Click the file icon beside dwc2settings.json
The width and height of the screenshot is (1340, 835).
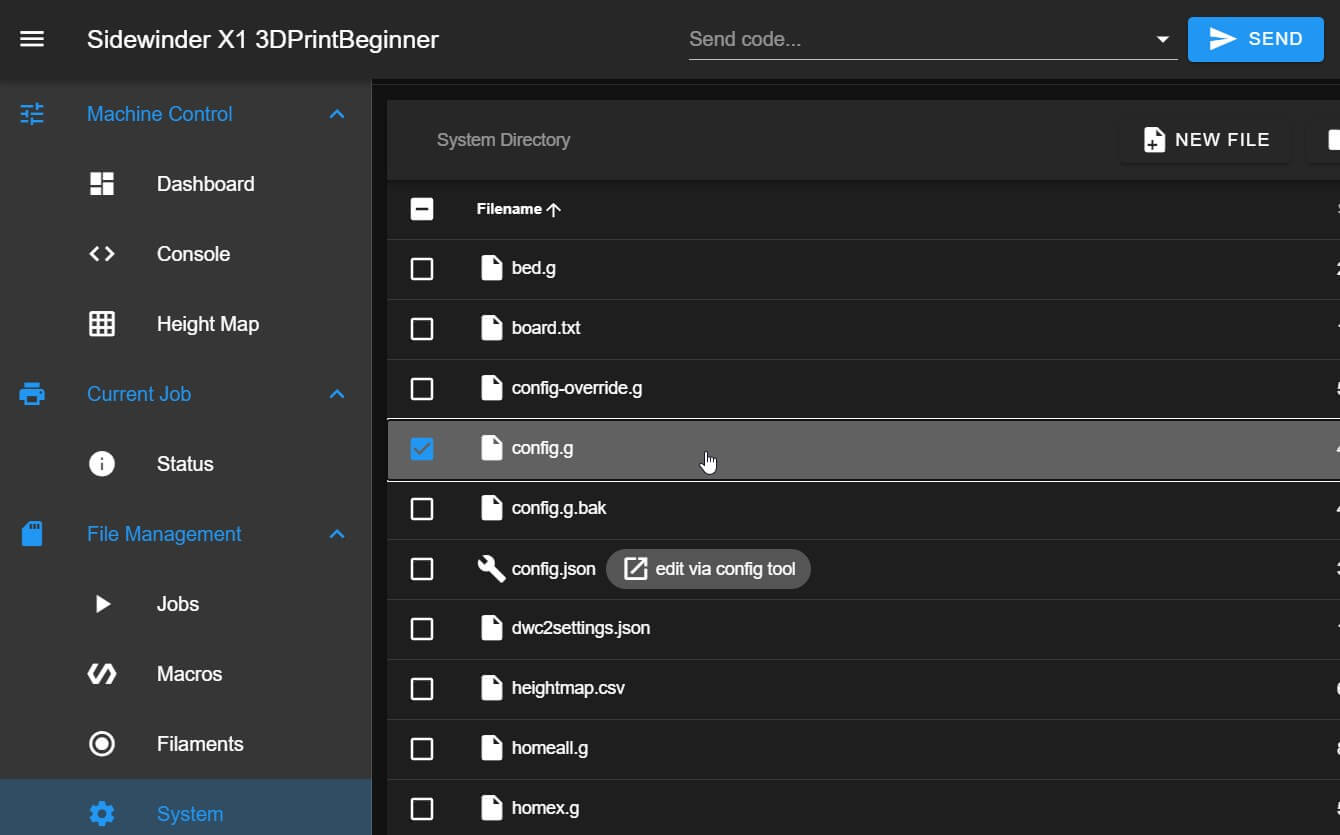(x=491, y=628)
